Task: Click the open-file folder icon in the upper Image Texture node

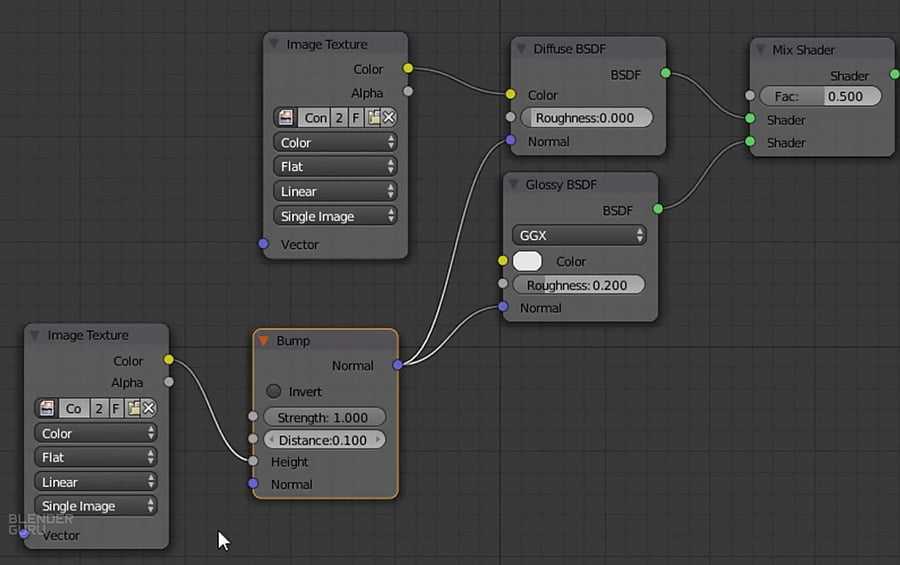Action: (374, 118)
